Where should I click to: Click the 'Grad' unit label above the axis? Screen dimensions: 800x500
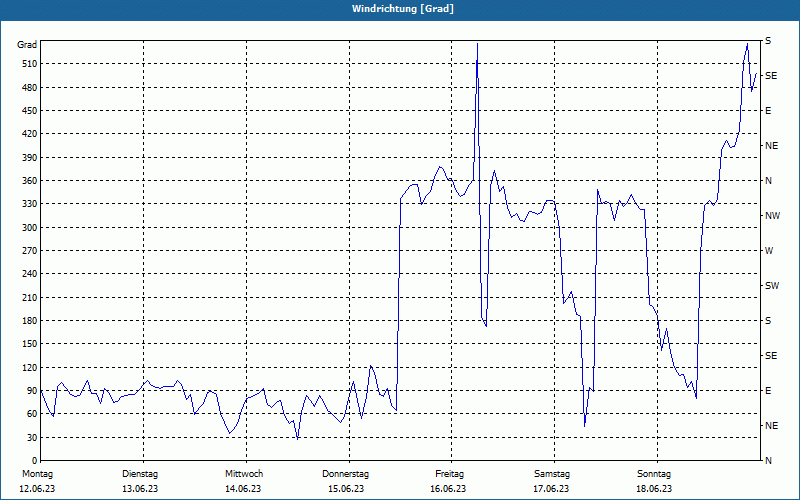(27, 45)
